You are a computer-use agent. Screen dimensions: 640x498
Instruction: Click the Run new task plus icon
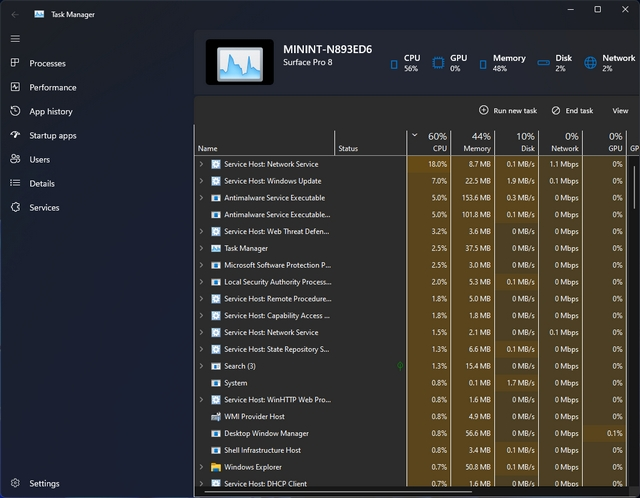(x=483, y=110)
